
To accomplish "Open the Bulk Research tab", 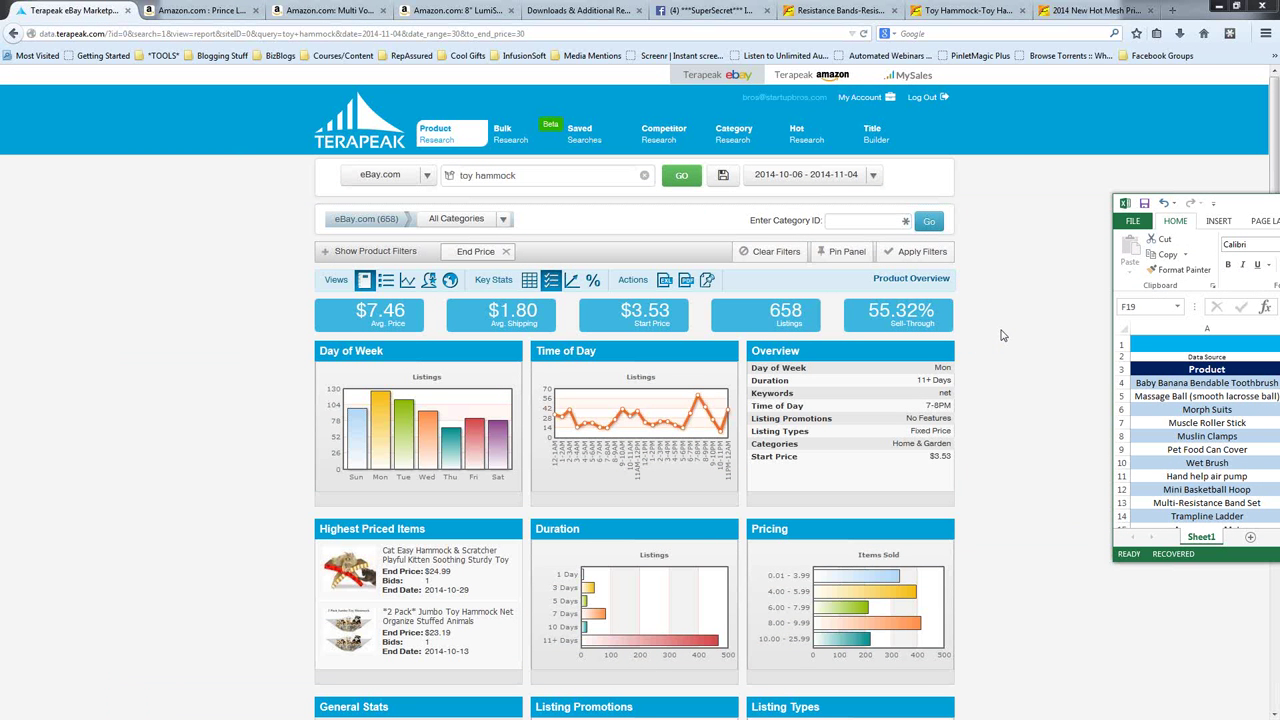I will 510,134.
